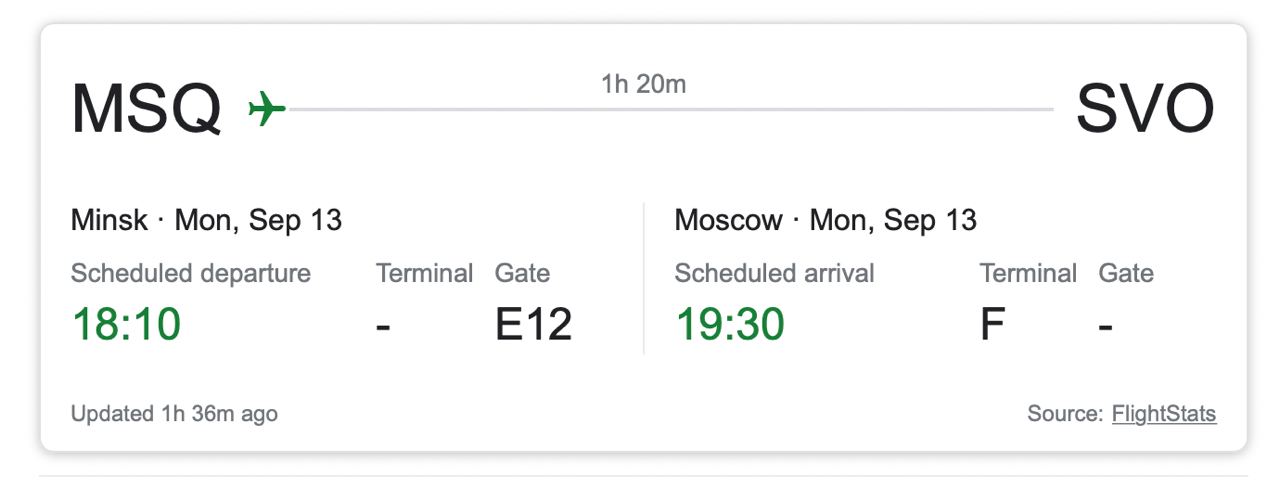Click the Source: label text
The height and width of the screenshot is (488, 1280).
click(x=1065, y=414)
